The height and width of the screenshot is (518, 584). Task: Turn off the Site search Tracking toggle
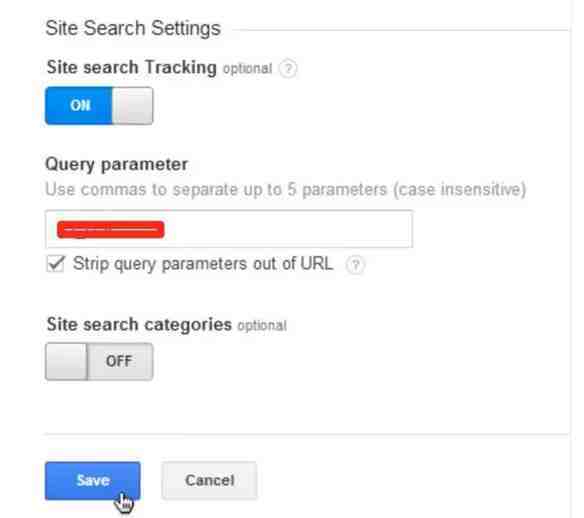pos(99,105)
